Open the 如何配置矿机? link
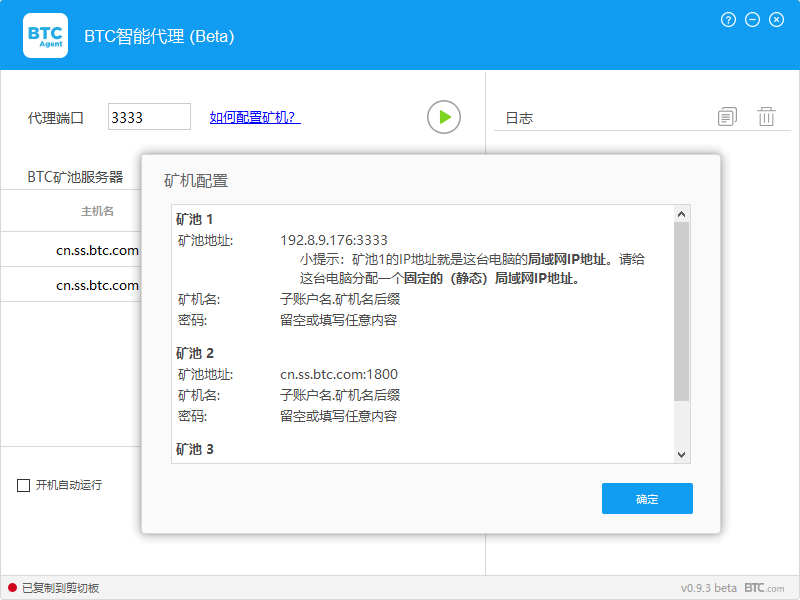This screenshot has width=800, height=600. point(255,117)
